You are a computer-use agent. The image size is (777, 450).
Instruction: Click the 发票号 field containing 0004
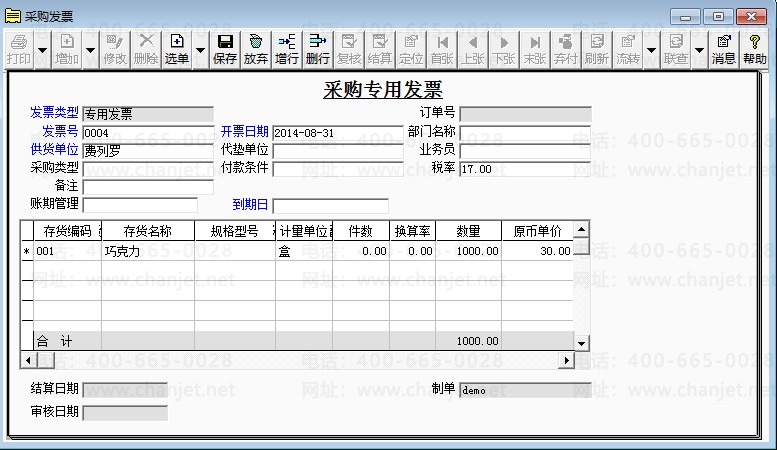(148, 133)
